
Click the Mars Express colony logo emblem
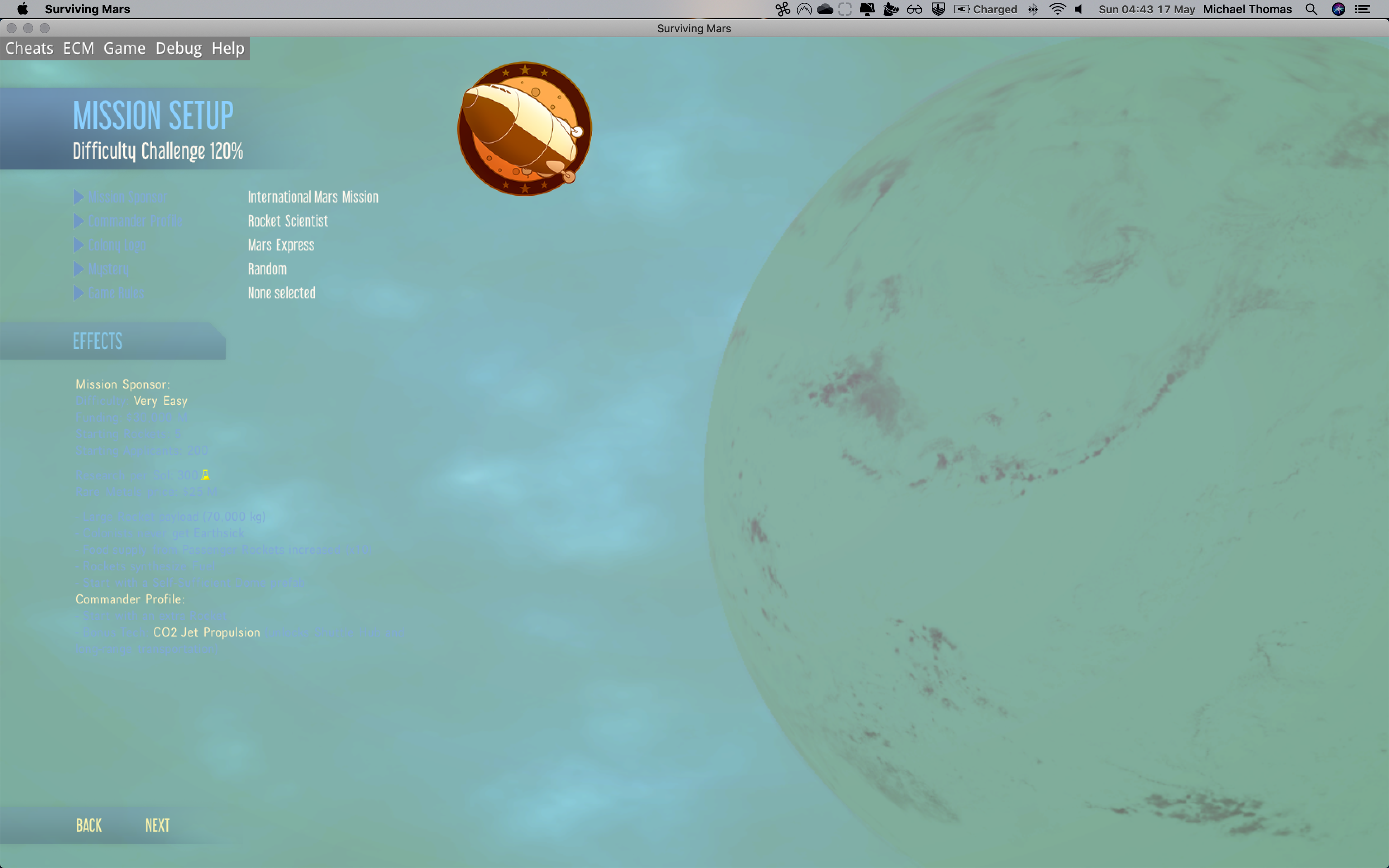(525, 129)
